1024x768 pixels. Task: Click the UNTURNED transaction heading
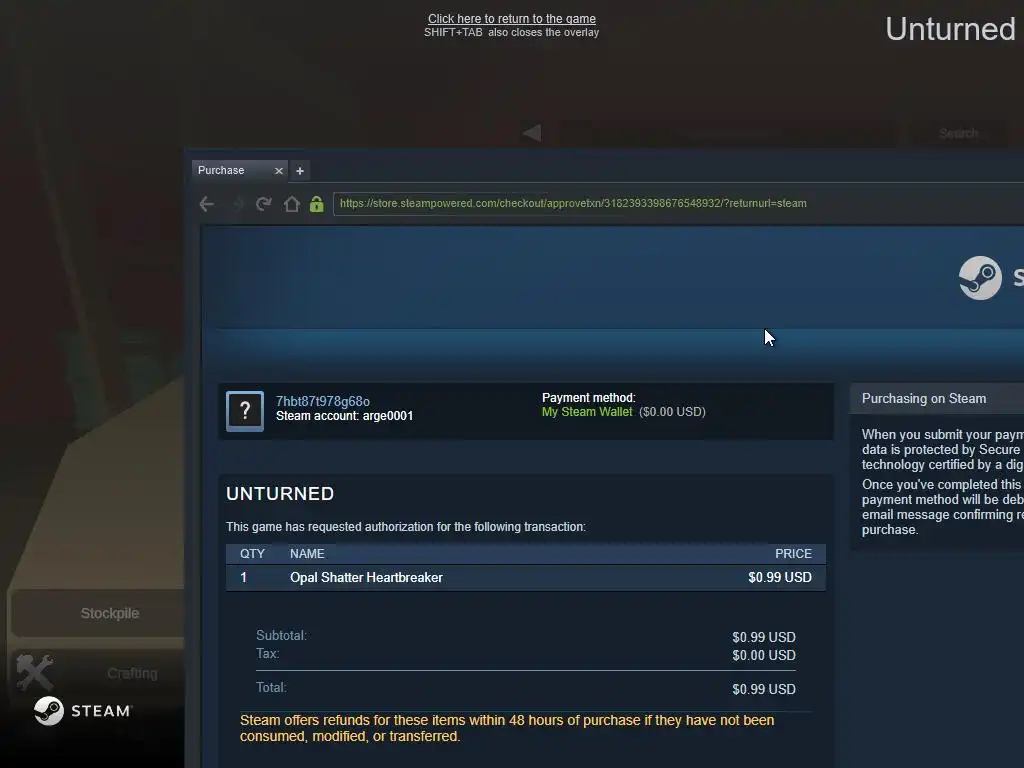(x=280, y=494)
